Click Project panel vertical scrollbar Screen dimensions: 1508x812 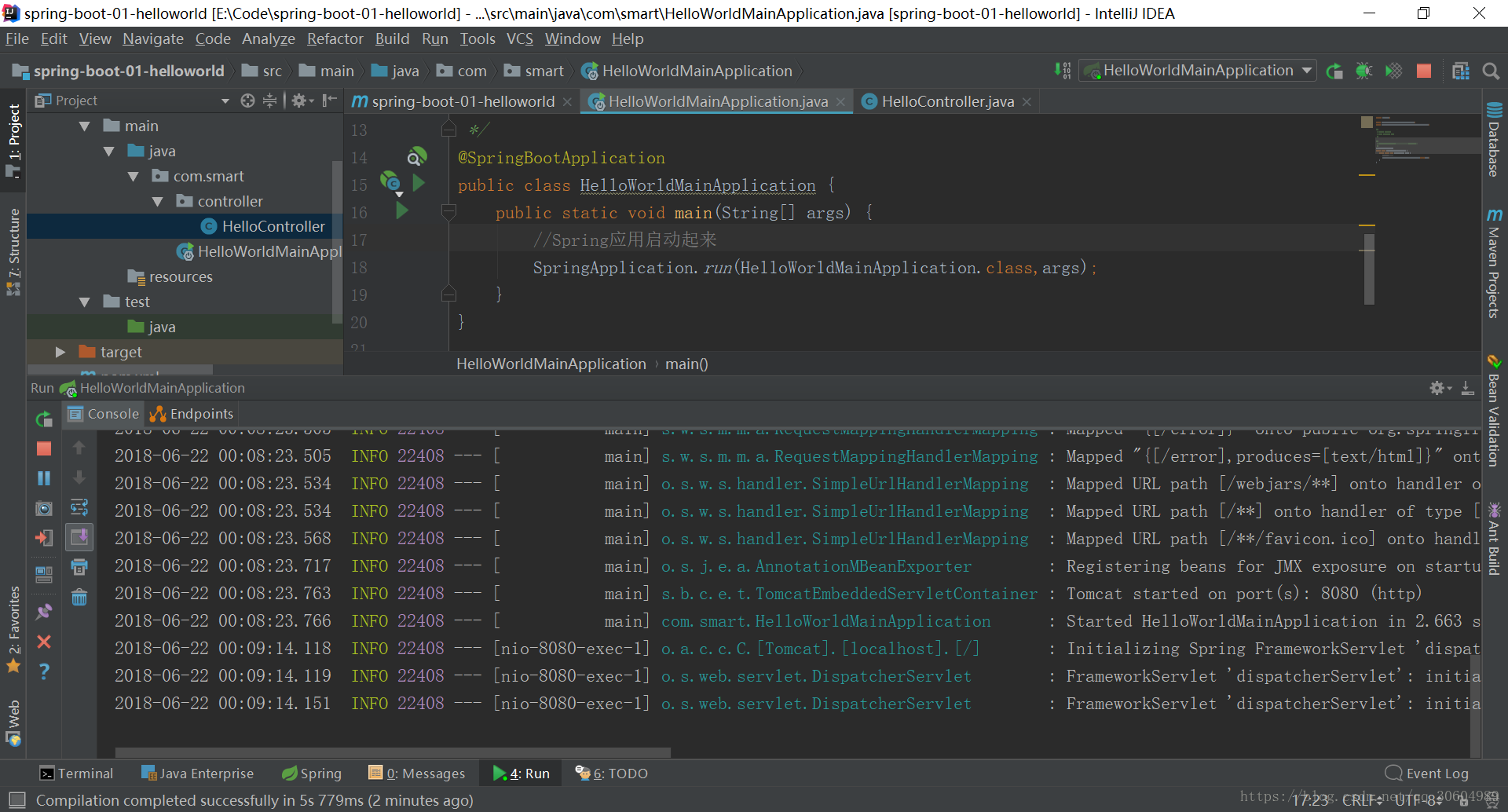pos(337,242)
